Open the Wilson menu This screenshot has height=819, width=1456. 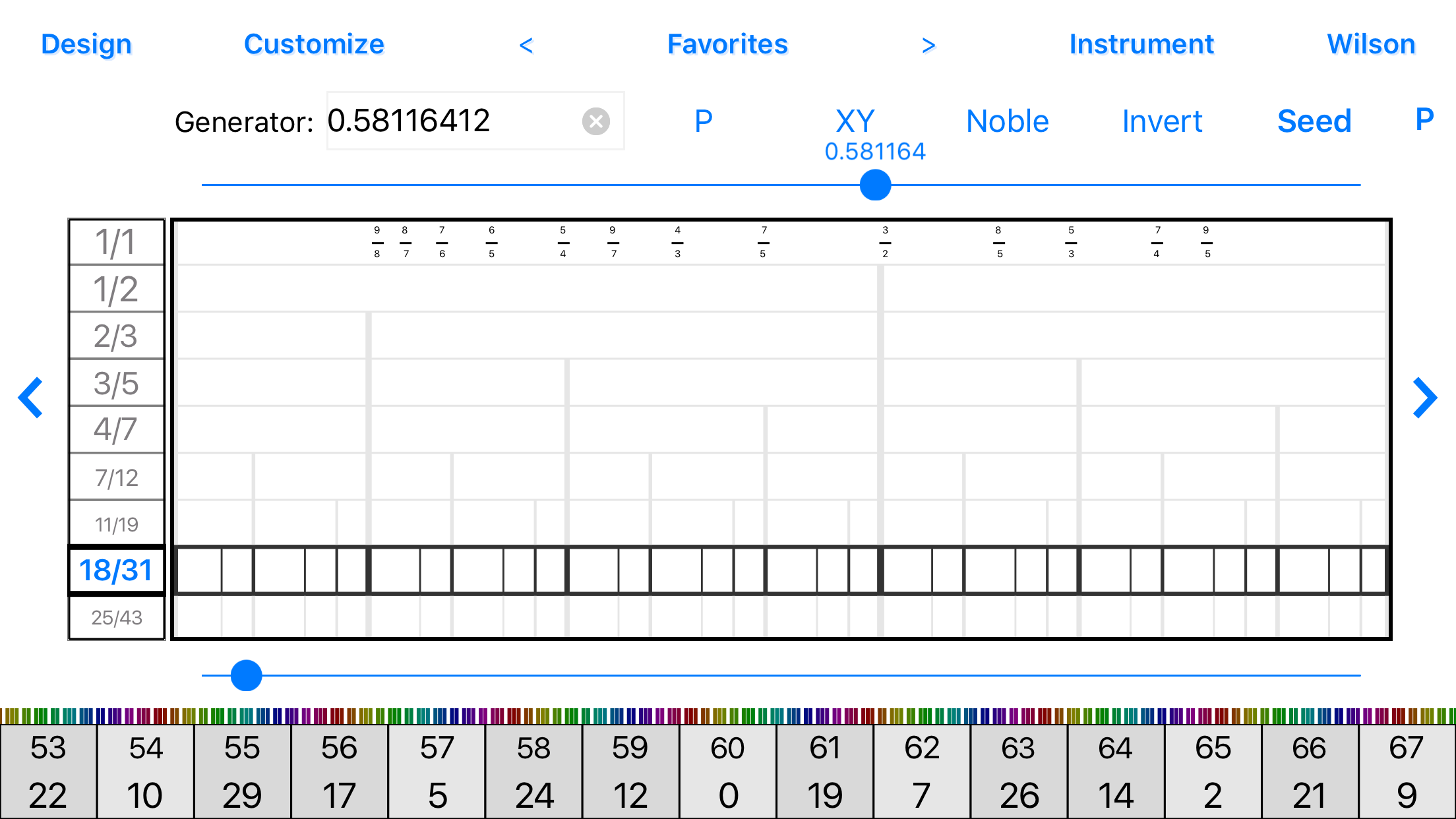(x=1370, y=44)
